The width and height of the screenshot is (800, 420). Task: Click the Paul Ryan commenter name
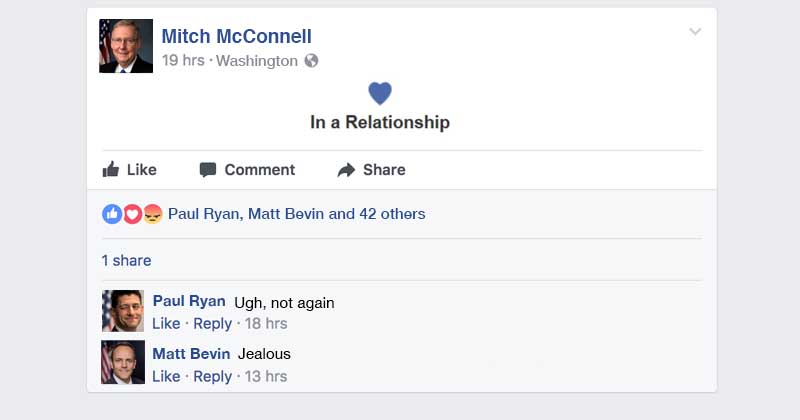(189, 301)
